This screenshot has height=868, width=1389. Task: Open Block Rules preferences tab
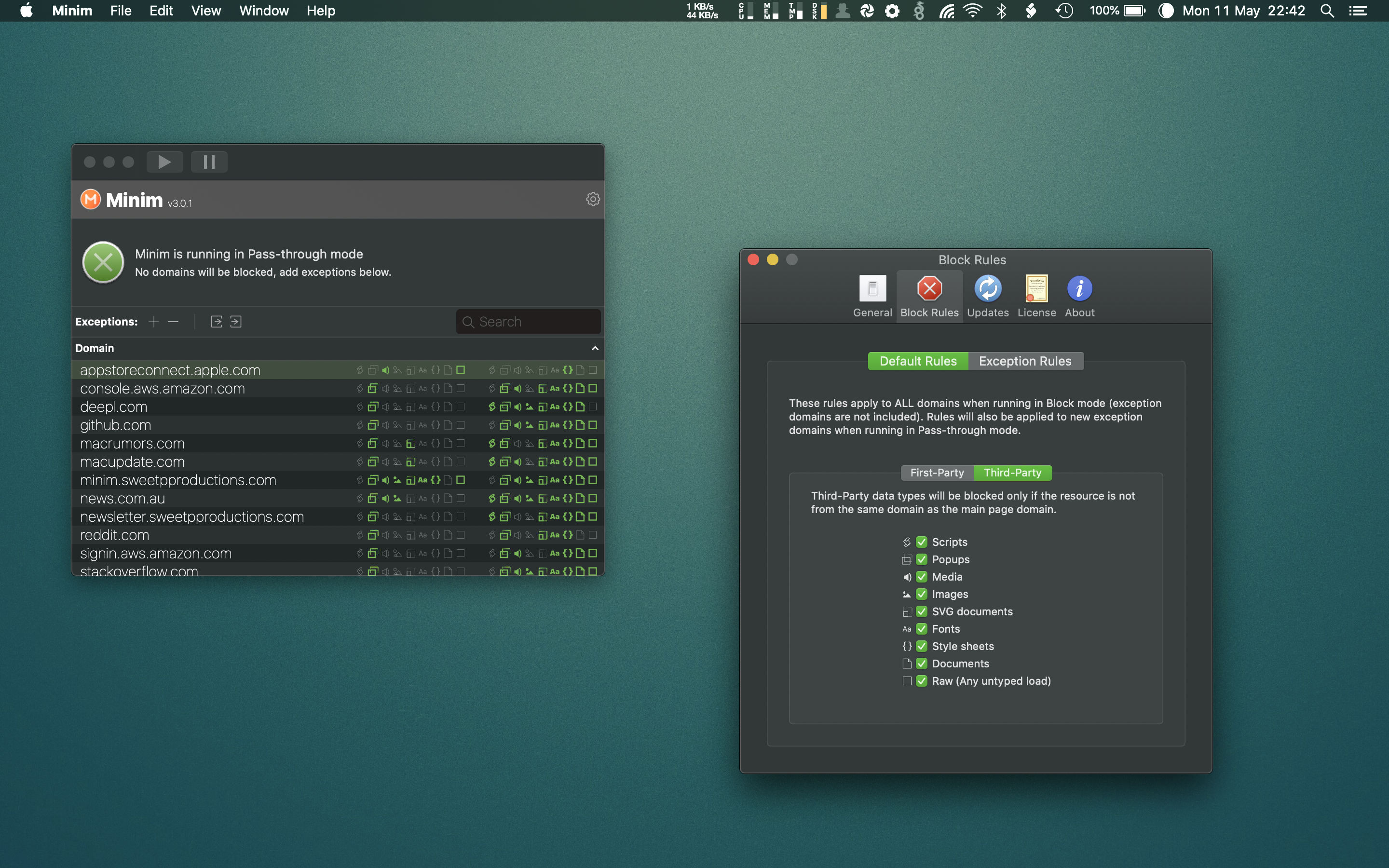pos(929,296)
